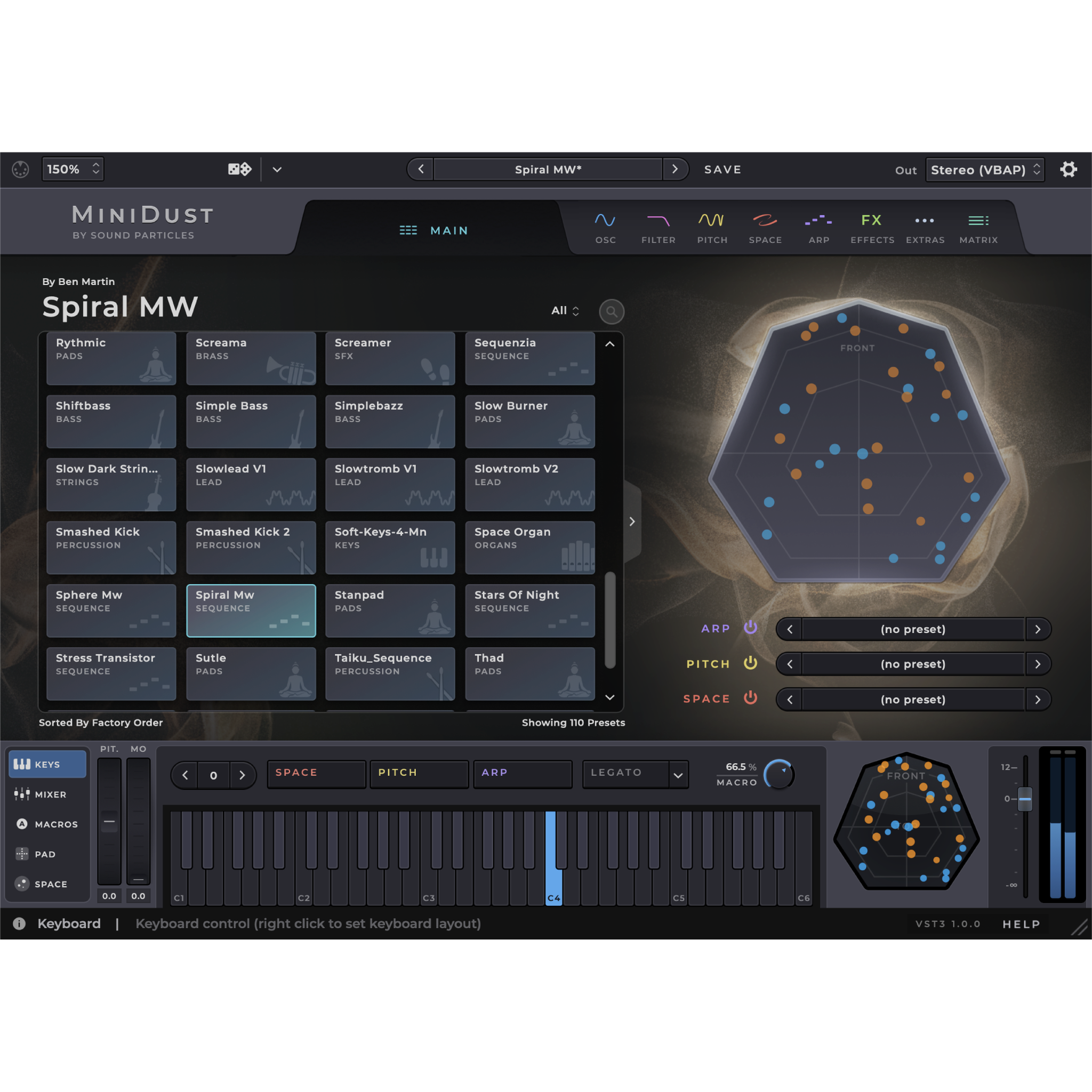Toggle the PITCH power button

(x=751, y=663)
